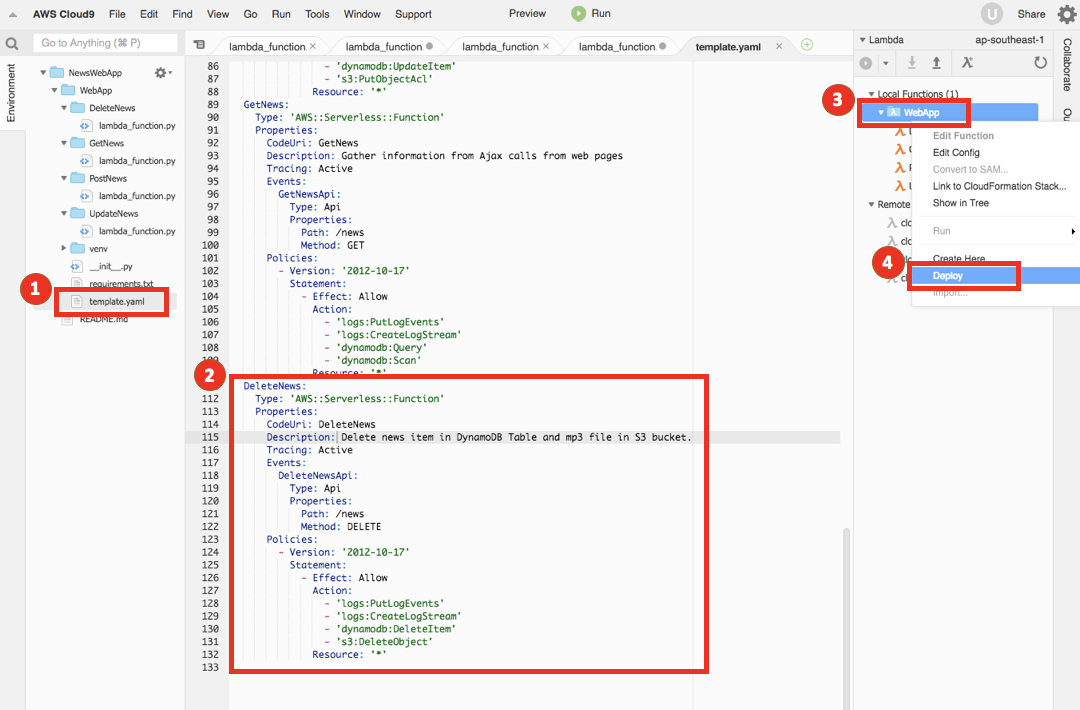The width and height of the screenshot is (1080, 710).
Task: Switch to the Environment side tab
Action: point(11,93)
